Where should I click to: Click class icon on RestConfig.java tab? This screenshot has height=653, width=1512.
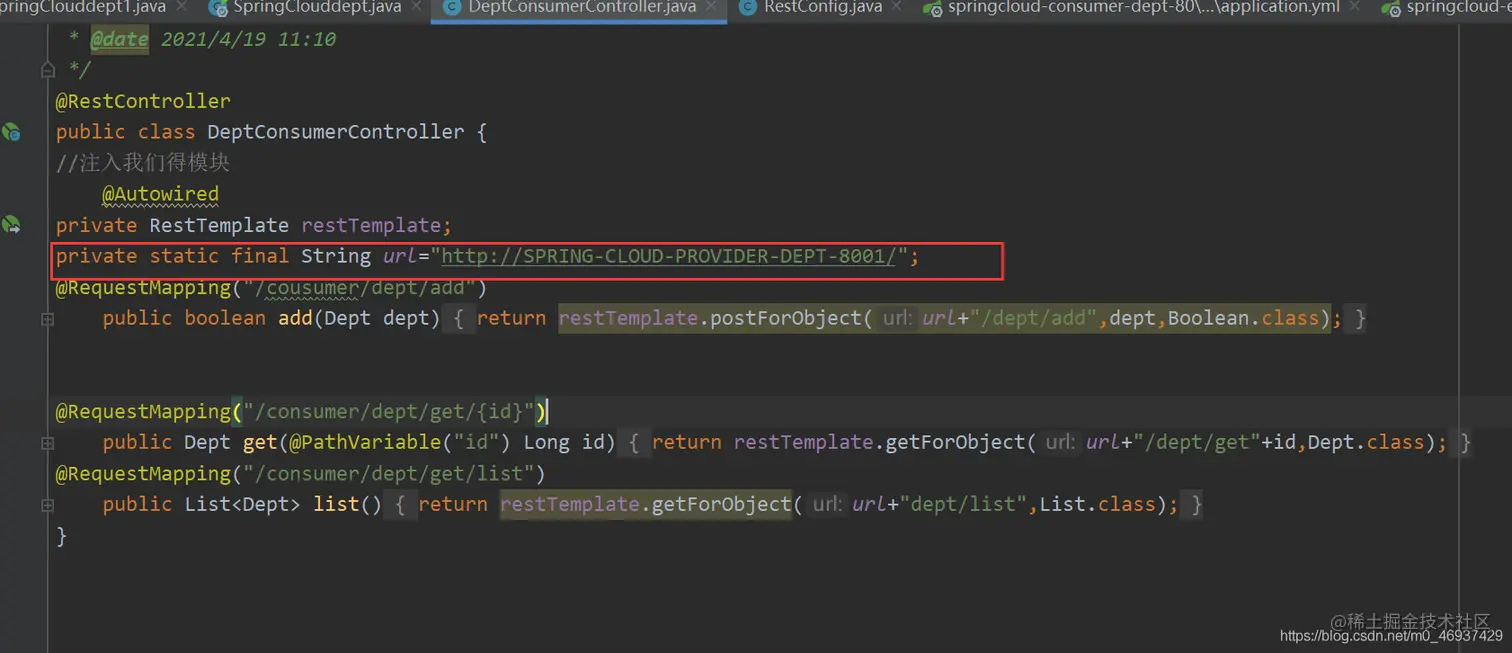click(x=747, y=8)
